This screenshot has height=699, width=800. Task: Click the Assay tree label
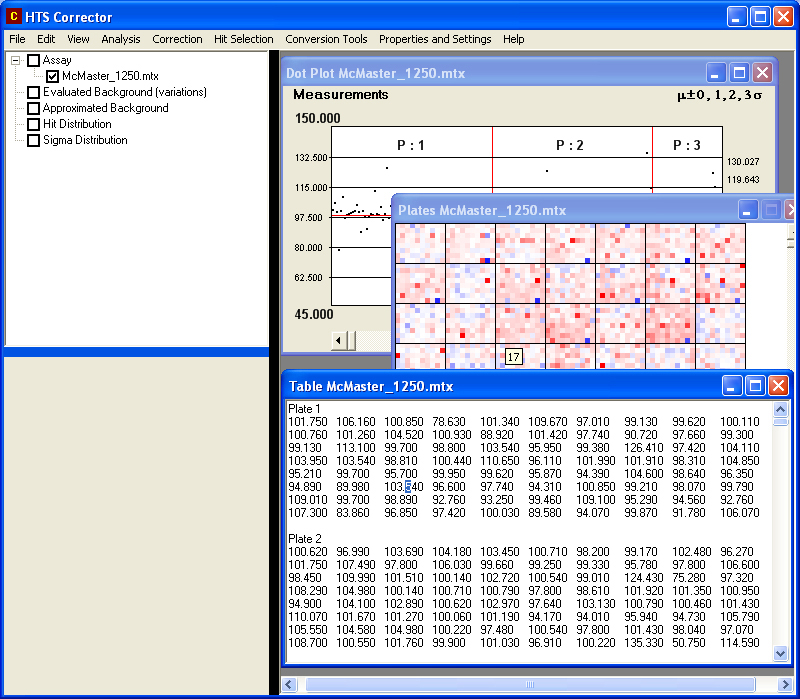[x=57, y=60]
